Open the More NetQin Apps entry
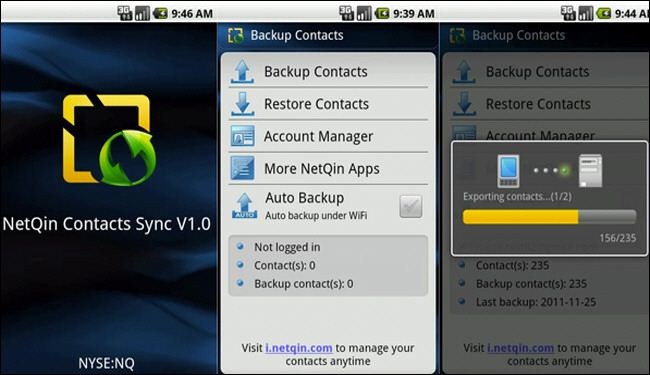This screenshot has width=650, height=375. tap(328, 168)
